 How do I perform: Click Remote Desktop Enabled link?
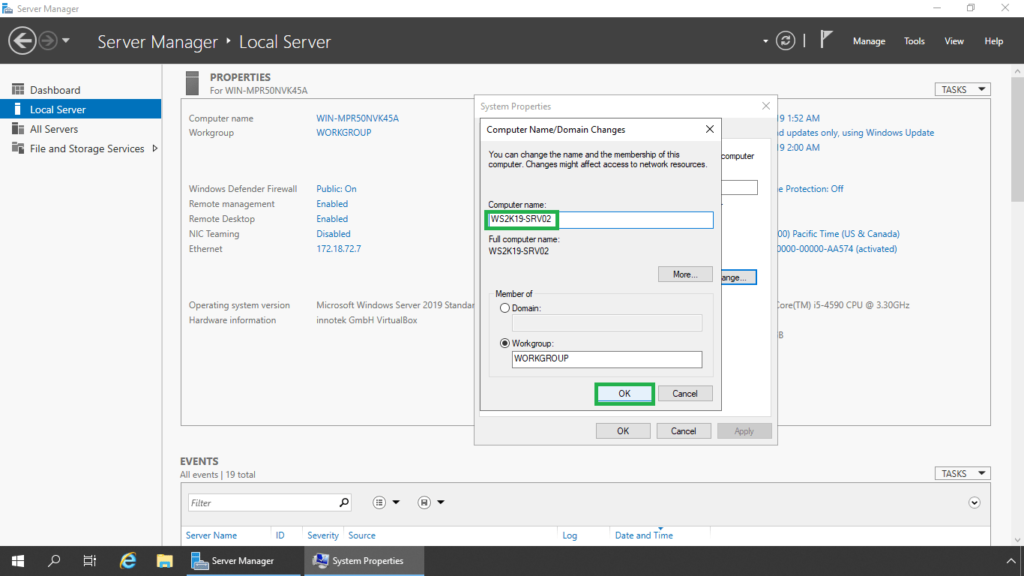[x=332, y=219]
